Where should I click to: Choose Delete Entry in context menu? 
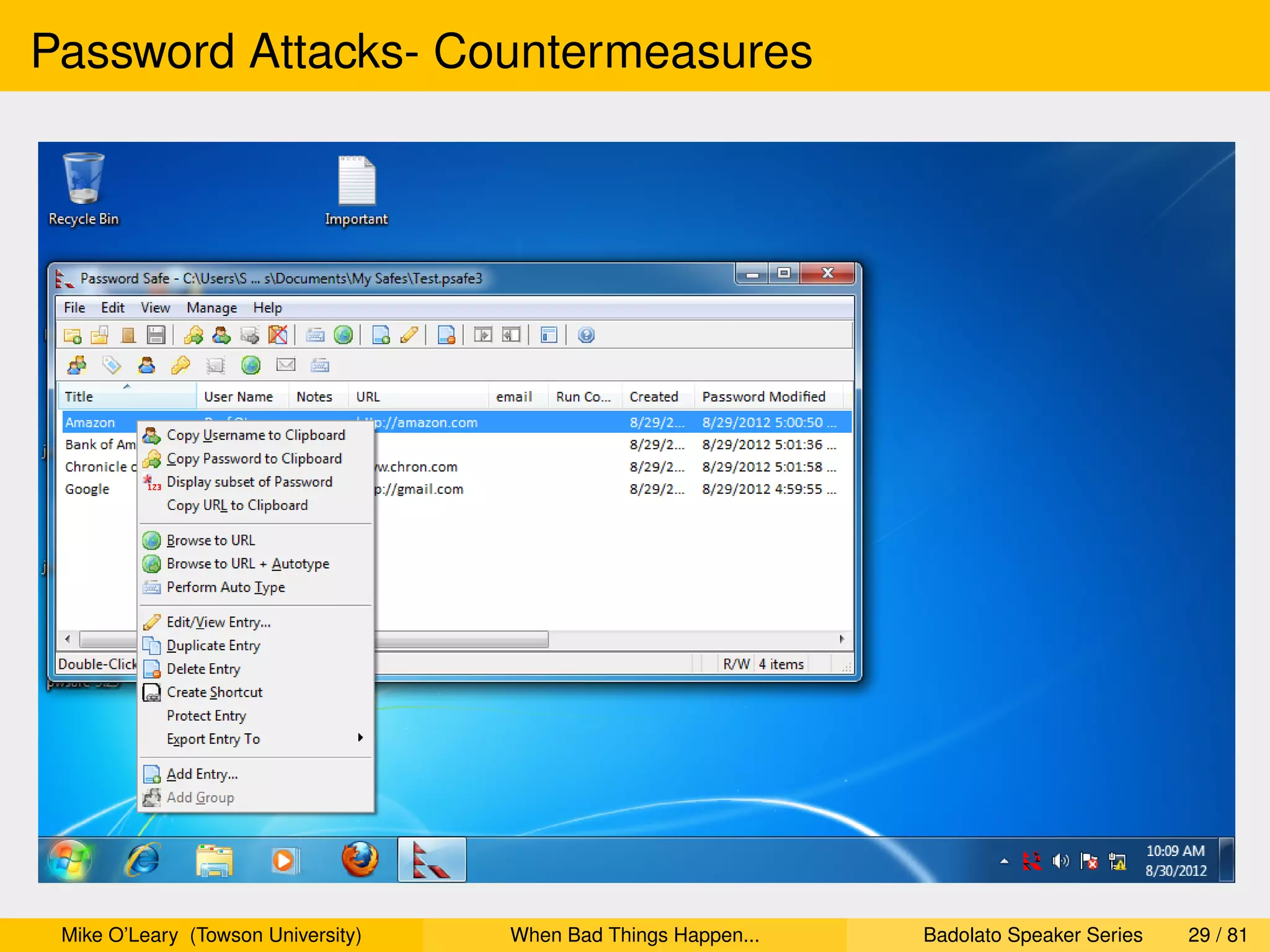[255, 669]
